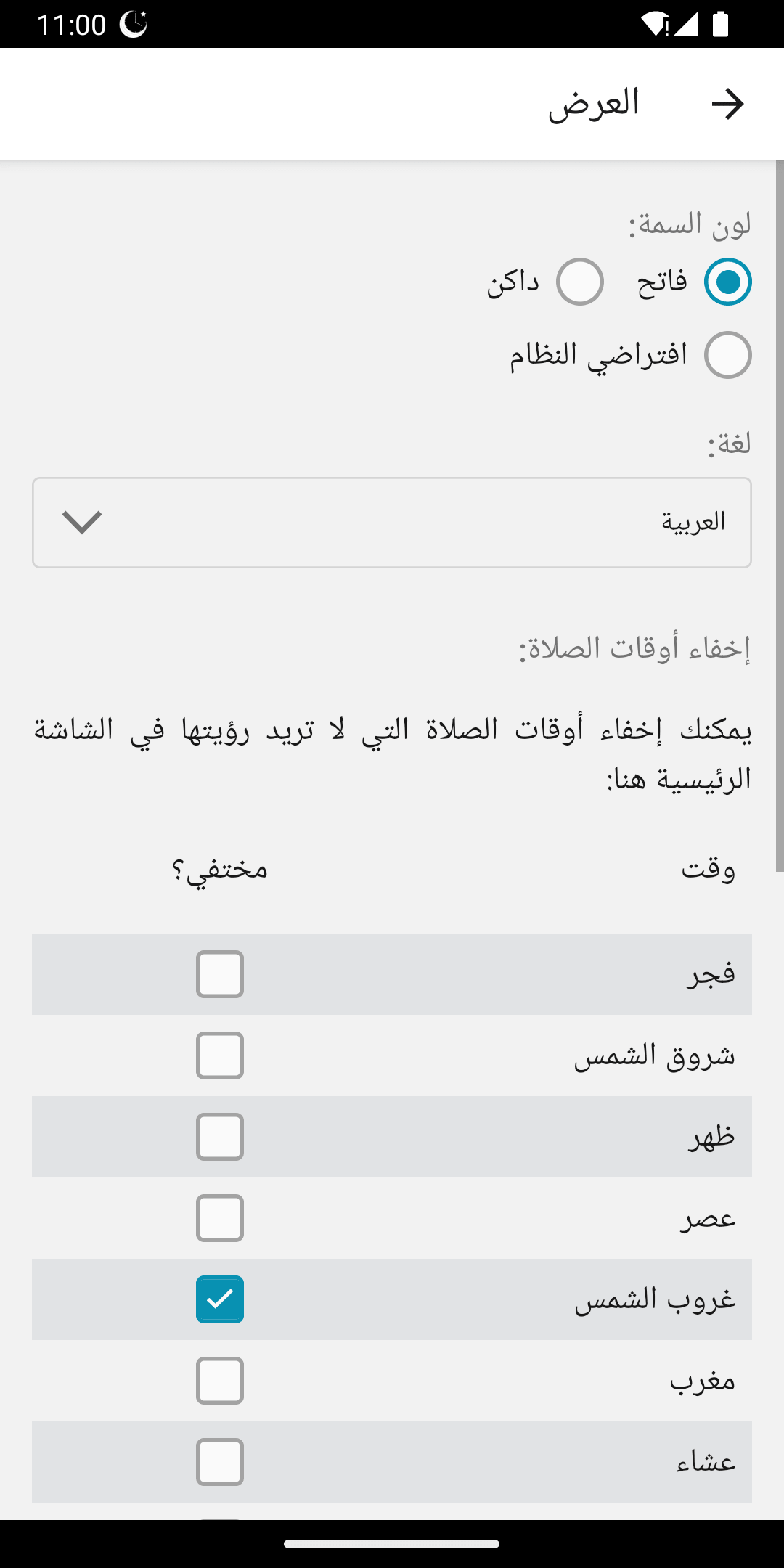Tap the clock time in status bar
The image size is (784, 1568).
tap(71, 25)
